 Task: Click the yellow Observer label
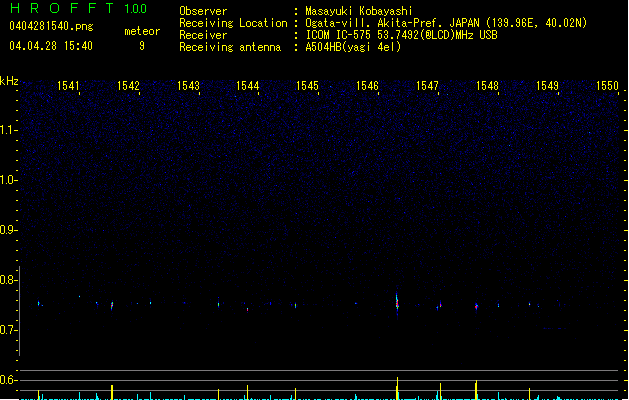205,11
